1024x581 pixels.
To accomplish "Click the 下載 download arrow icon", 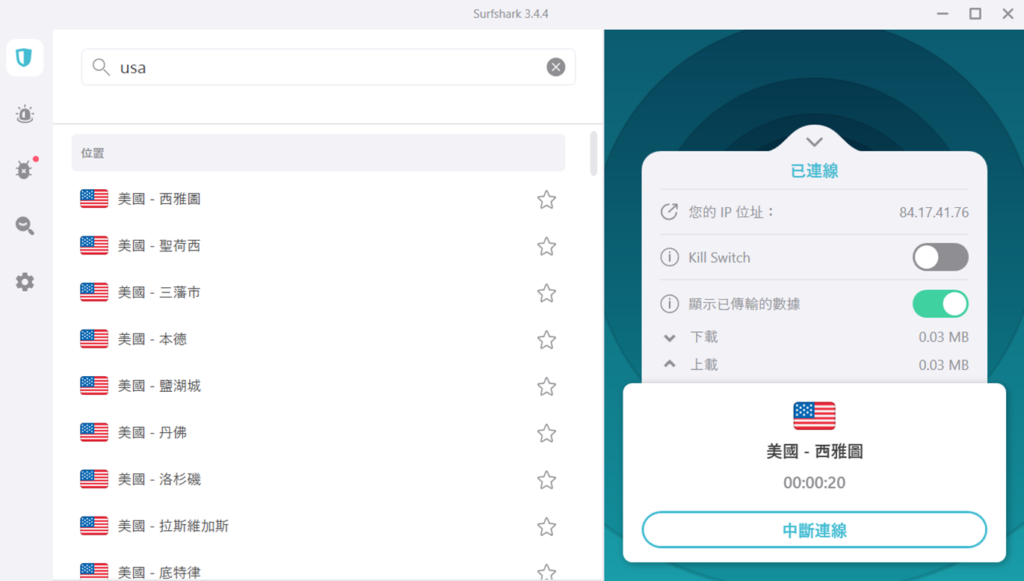I will [669, 338].
